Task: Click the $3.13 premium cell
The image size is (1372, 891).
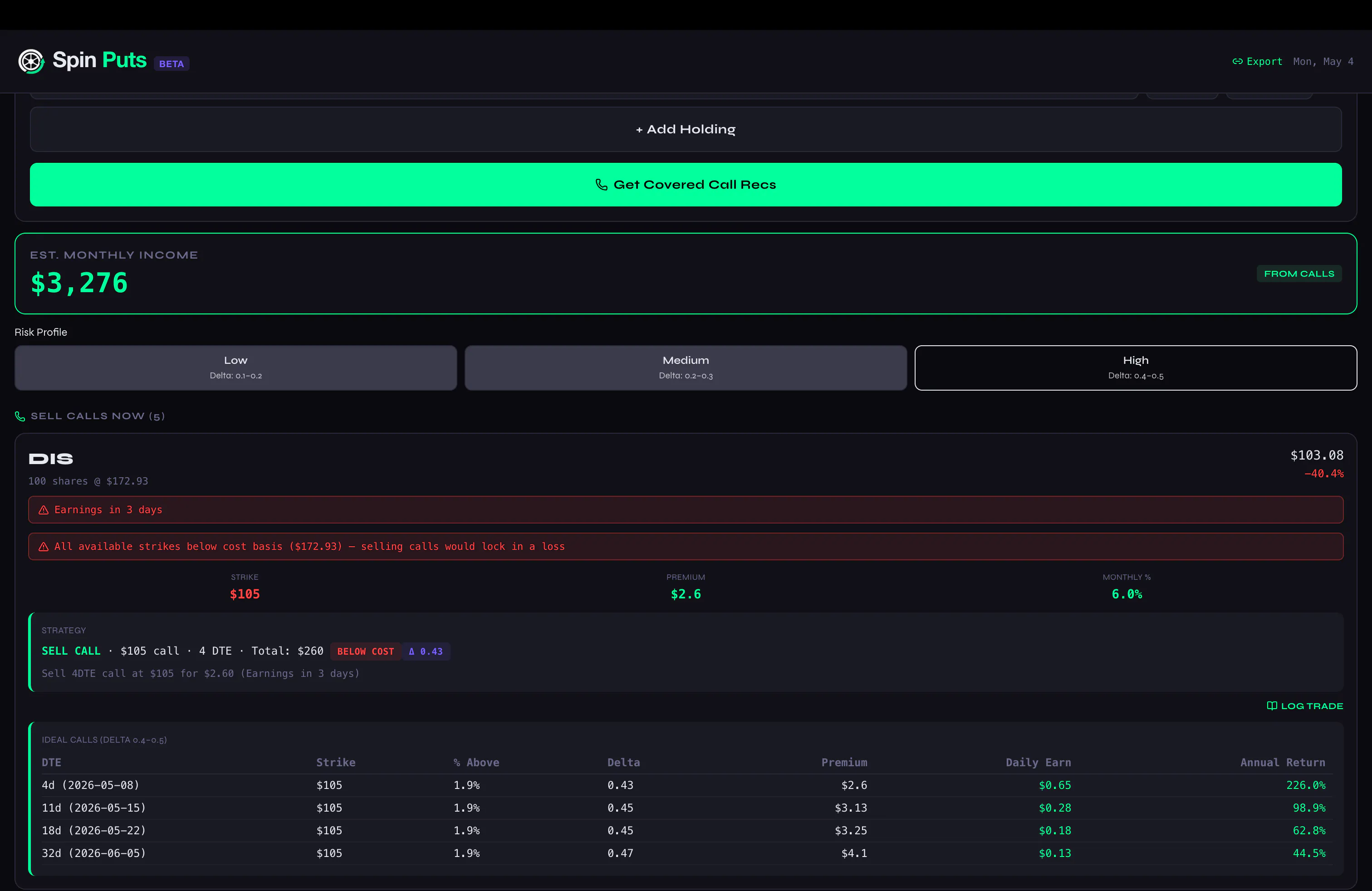Action: pos(851,808)
